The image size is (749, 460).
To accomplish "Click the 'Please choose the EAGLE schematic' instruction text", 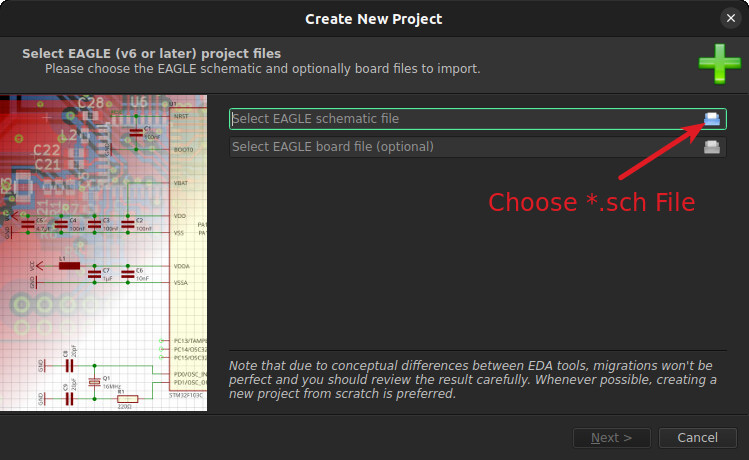I will click(x=263, y=69).
